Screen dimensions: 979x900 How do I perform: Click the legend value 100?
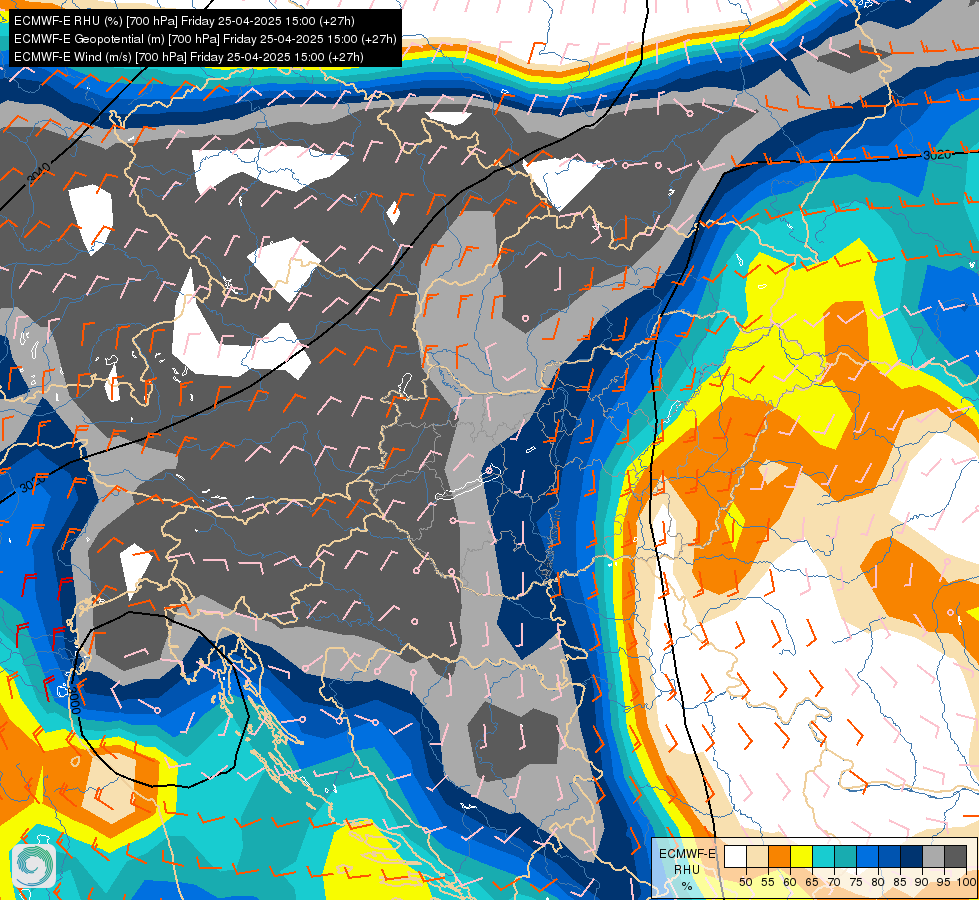[966, 882]
